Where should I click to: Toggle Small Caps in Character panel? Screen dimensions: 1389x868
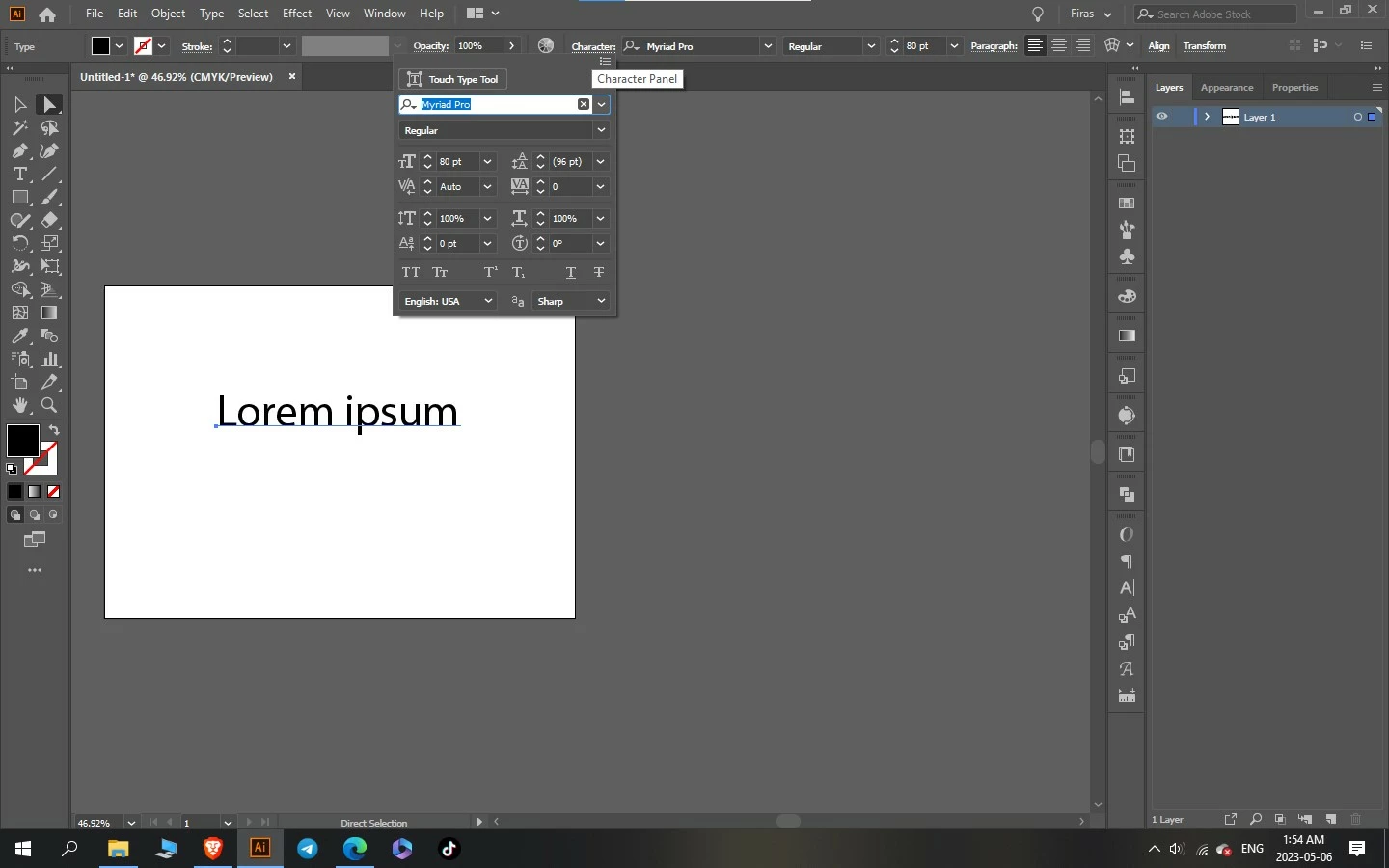(440, 273)
